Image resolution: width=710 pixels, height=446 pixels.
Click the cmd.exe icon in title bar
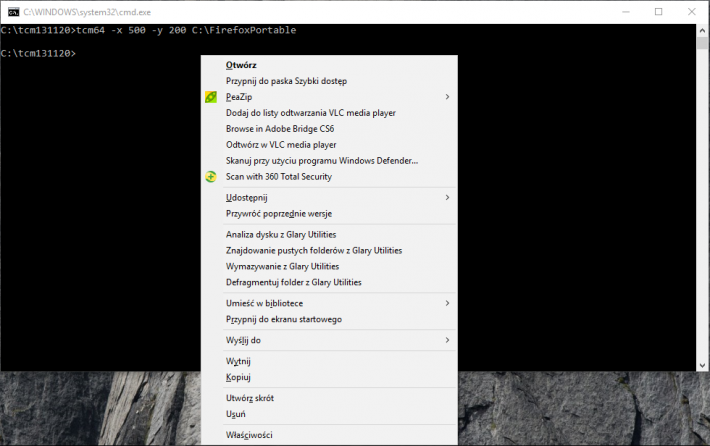(14, 12)
